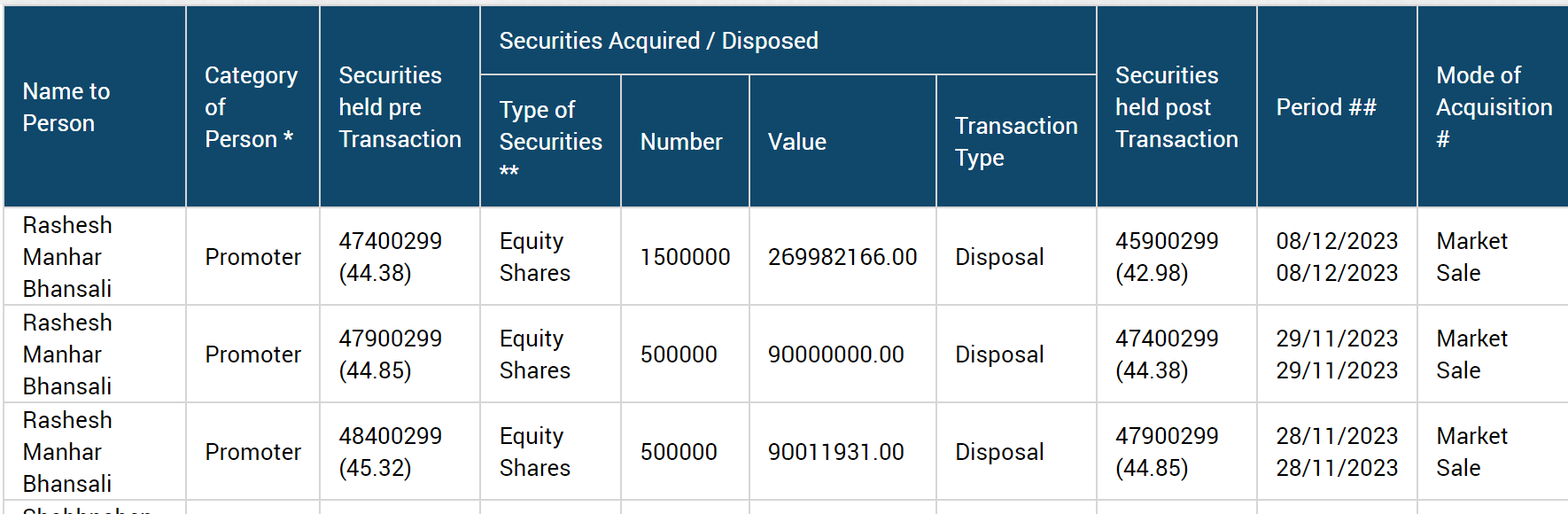This screenshot has width=1568, height=514.
Task: Click the "Securities held post Transaction" header
Action: coord(1176,107)
